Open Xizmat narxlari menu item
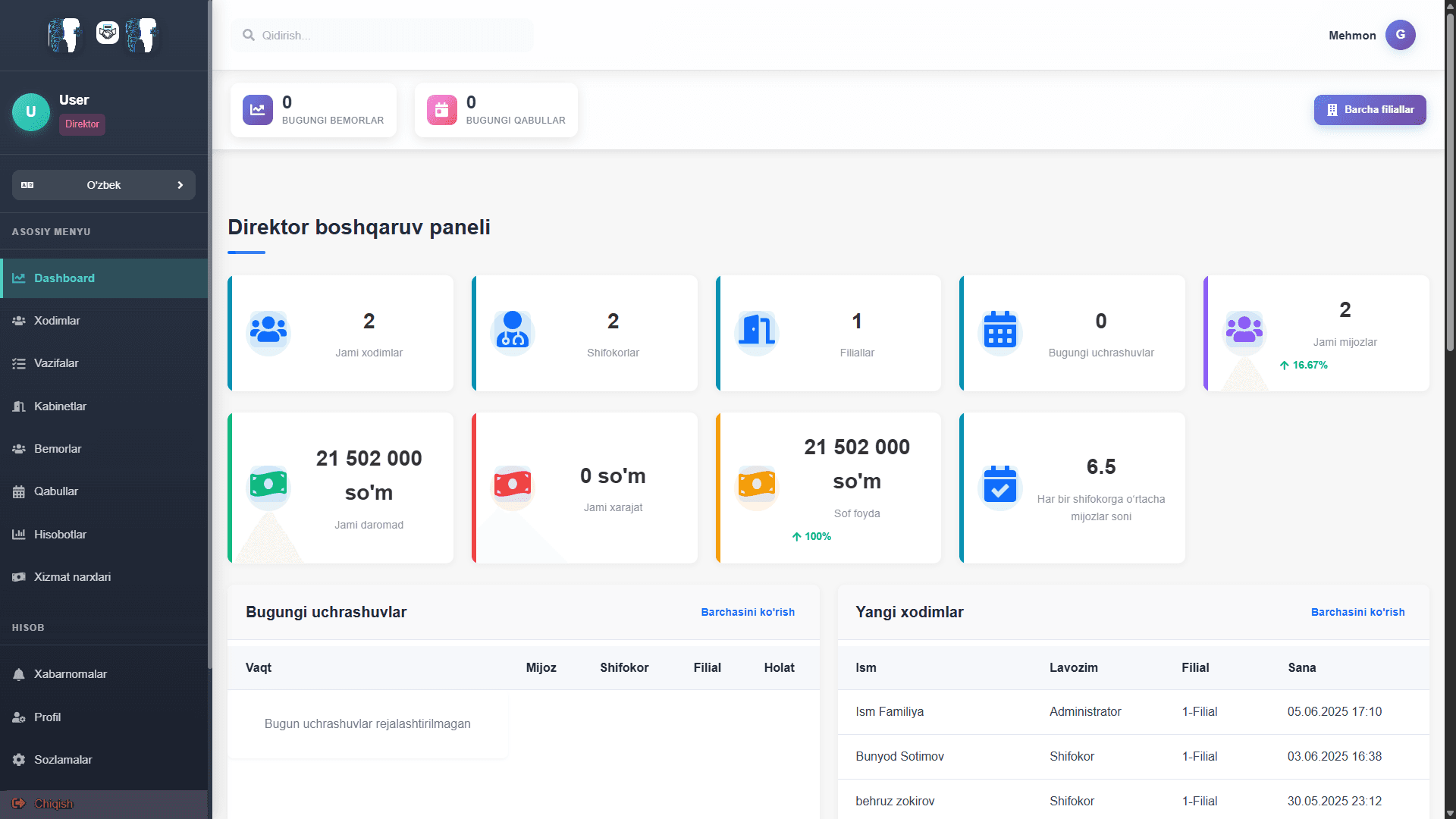 coord(72,577)
